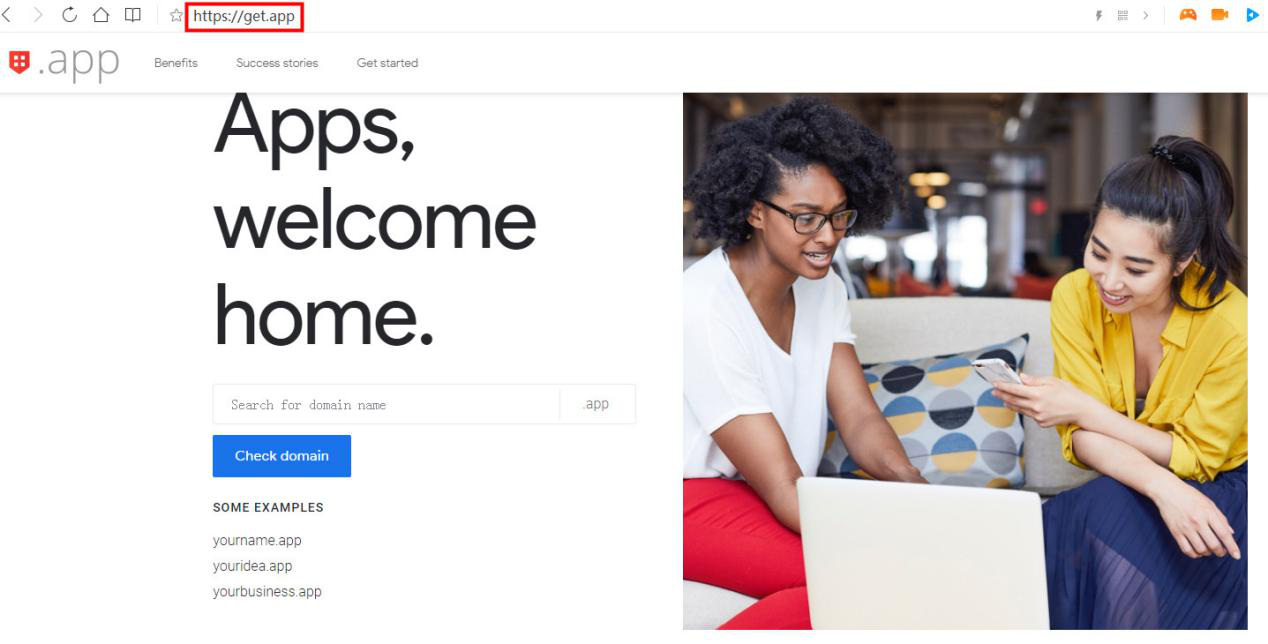The height and width of the screenshot is (644, 1268).
Task: Reload the page with the refresh icon
Action: click(x=69, y=15)
